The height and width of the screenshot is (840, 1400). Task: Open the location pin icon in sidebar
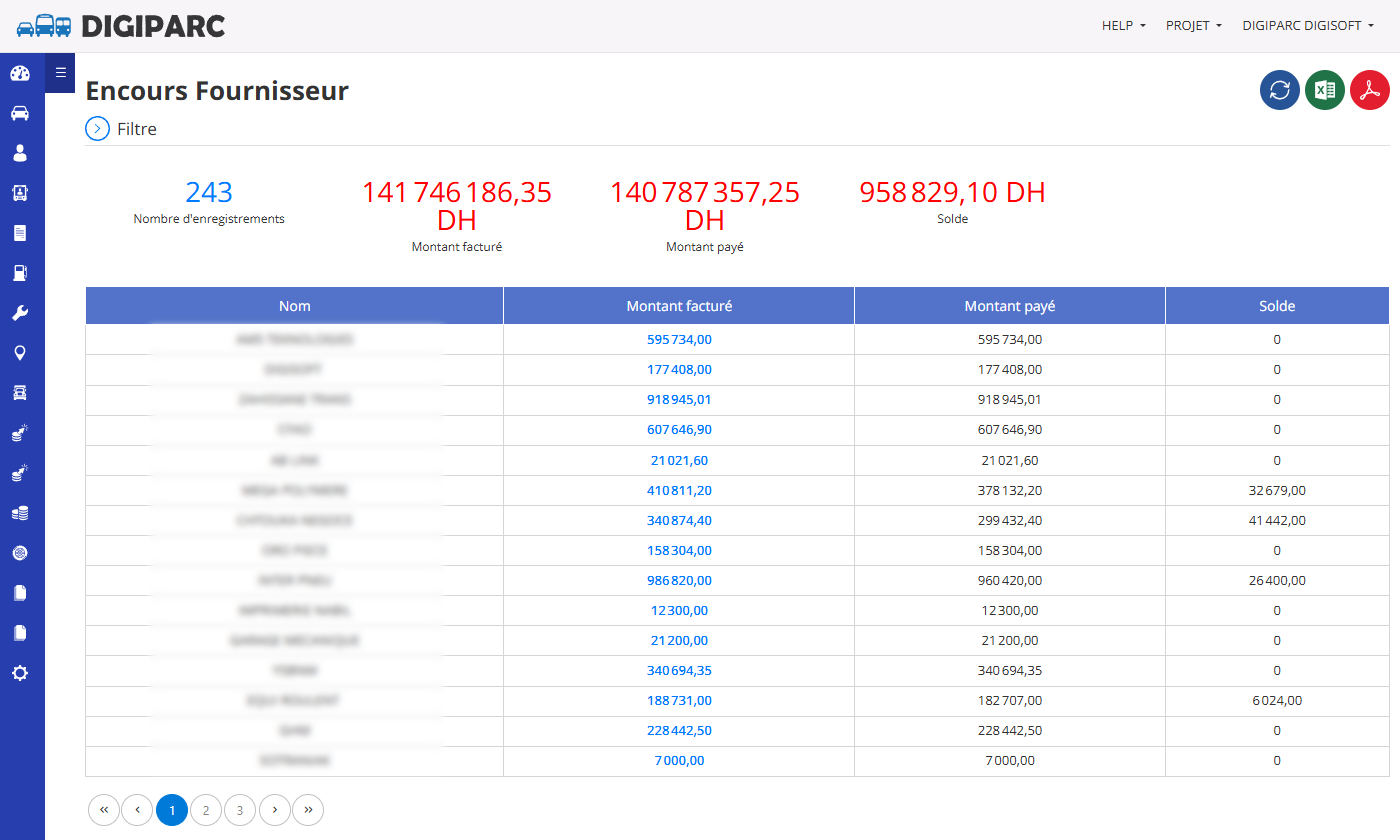[20, 353]
